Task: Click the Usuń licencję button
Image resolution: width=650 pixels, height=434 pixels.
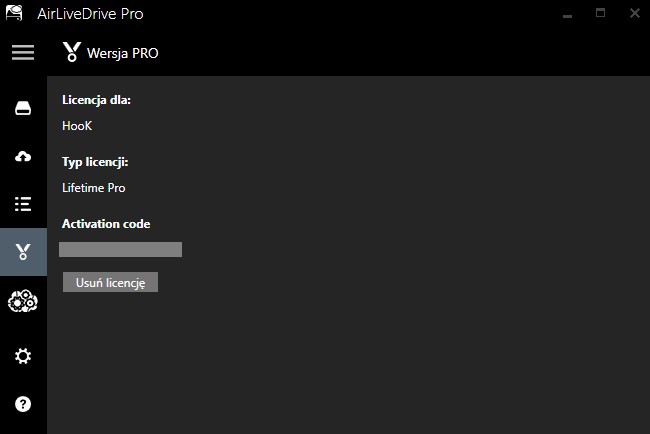Action: click(110, 282)
